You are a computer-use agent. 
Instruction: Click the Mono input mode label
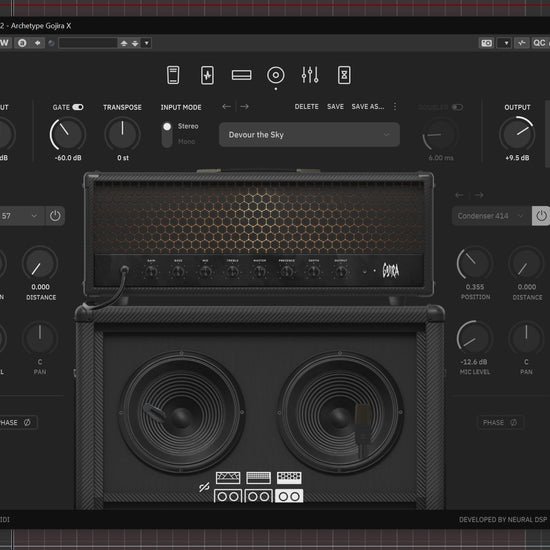click(x=187, y=141)
